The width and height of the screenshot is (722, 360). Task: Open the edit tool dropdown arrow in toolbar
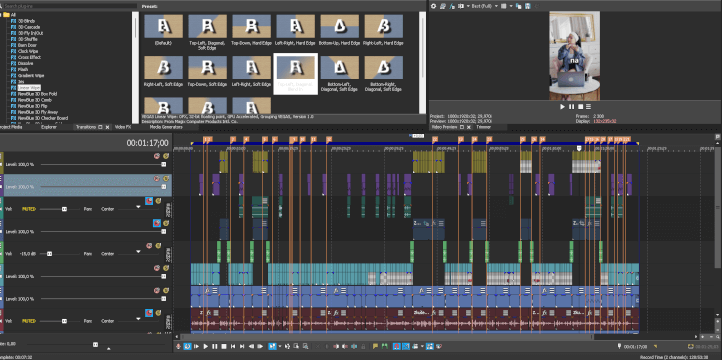[x=280, y=346]
